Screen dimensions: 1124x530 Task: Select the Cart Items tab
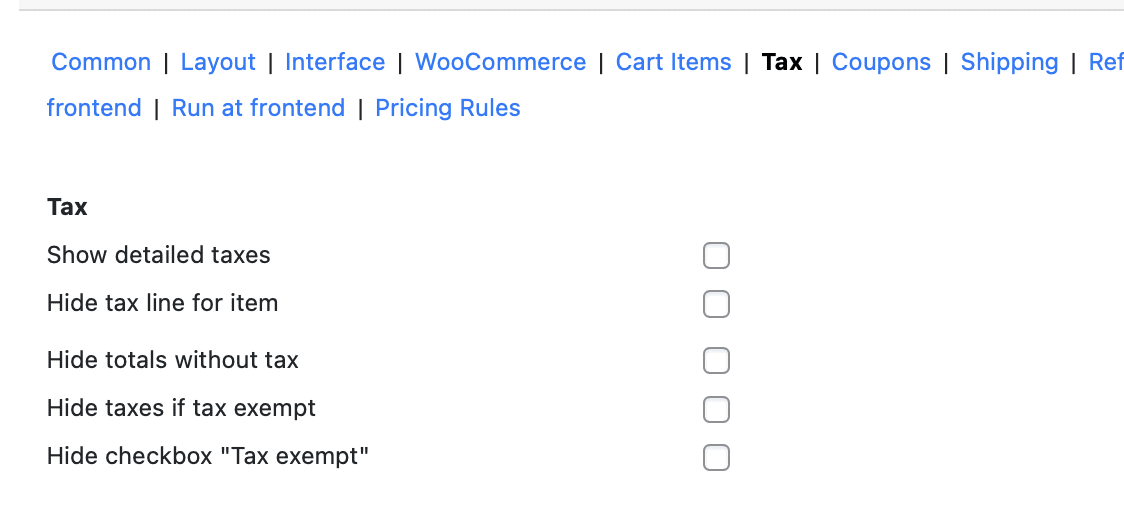click(x=673, y=62)
